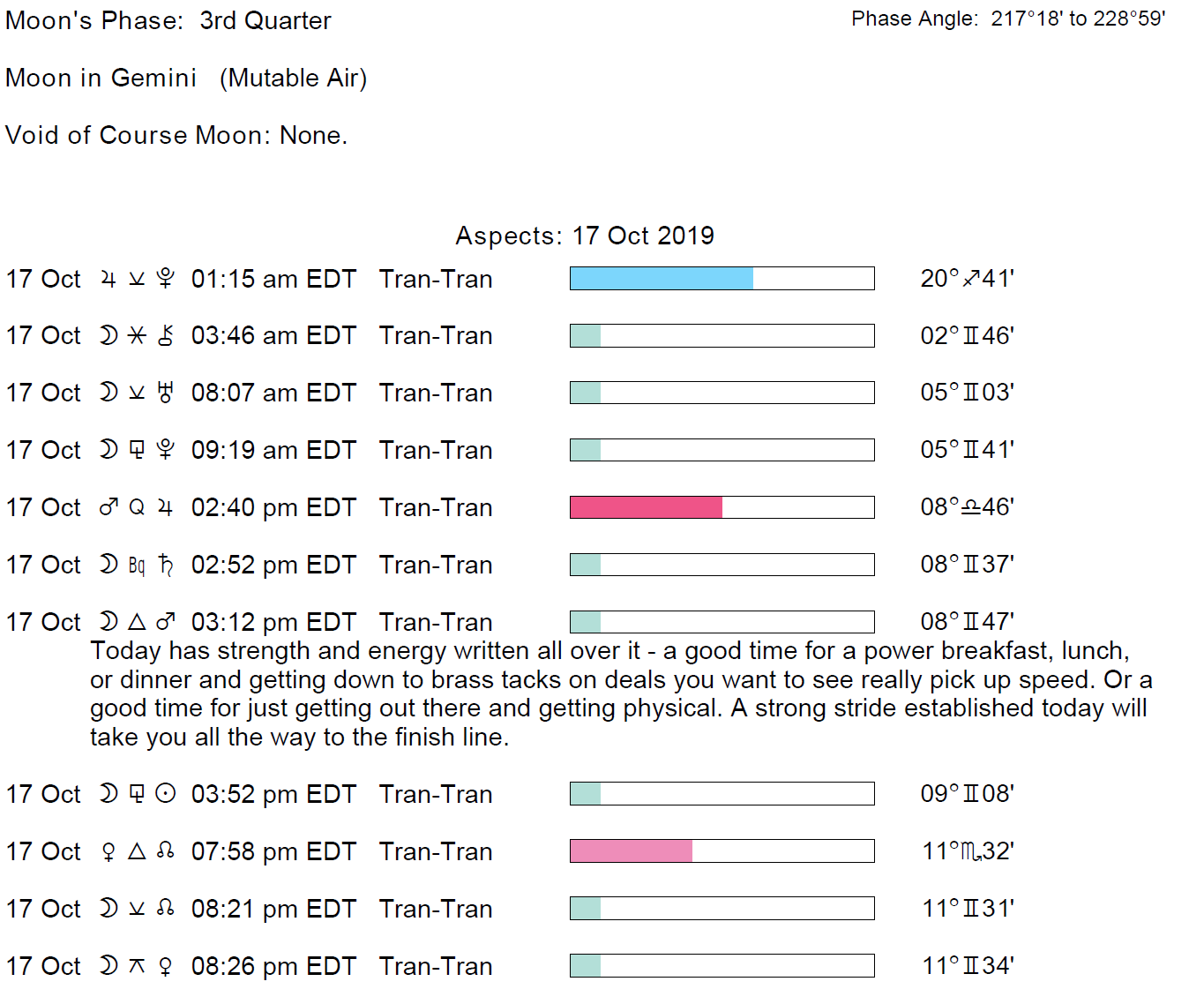Click the Scorpio sign glyph beside 11°32'
This screenshot has height=989, width=1204.
point(970,851)
